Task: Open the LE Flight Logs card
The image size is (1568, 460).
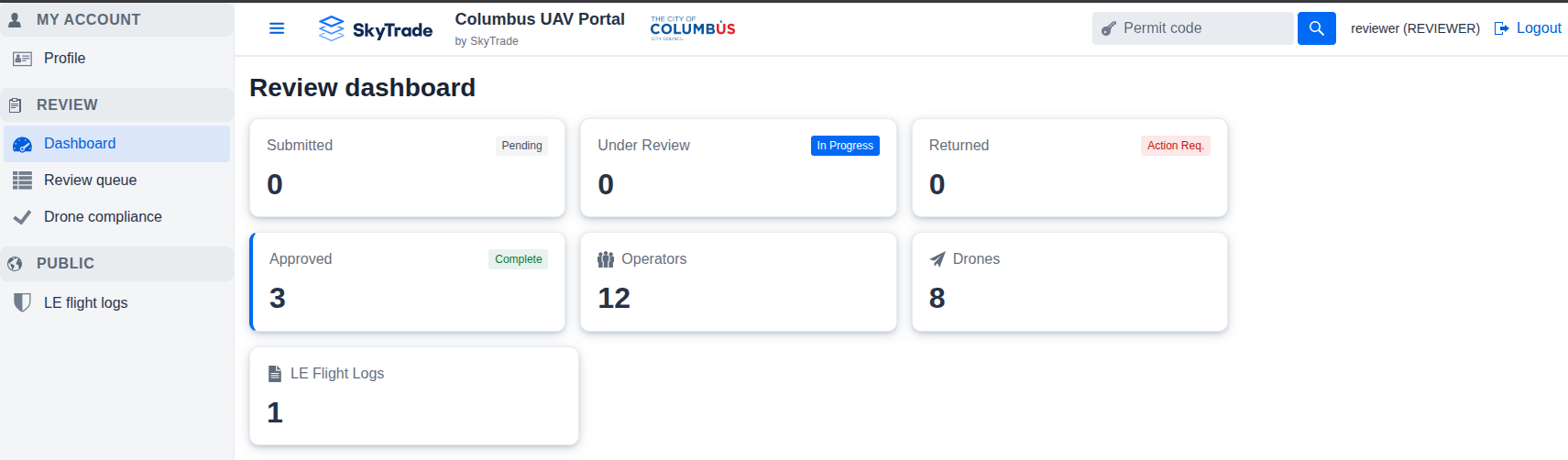Action: pos(414,396)
